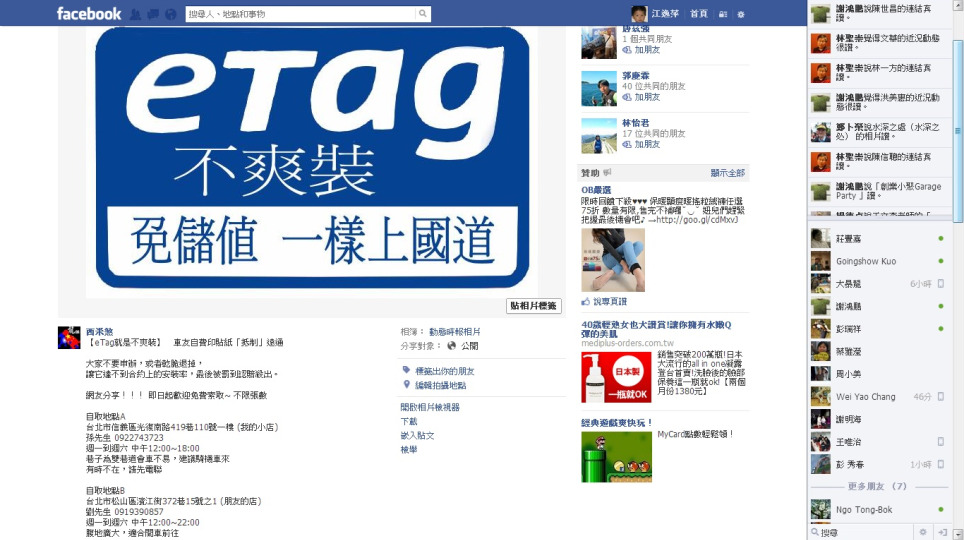Click 顯示全部 in sponsored section

[727, 173]
